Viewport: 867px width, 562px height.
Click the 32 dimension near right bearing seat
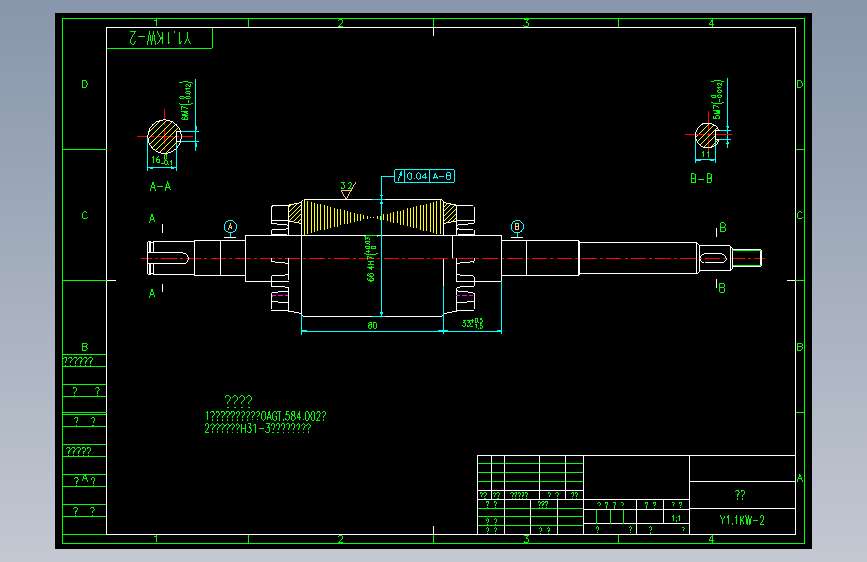pyautogui.click(x=473, y=323)
